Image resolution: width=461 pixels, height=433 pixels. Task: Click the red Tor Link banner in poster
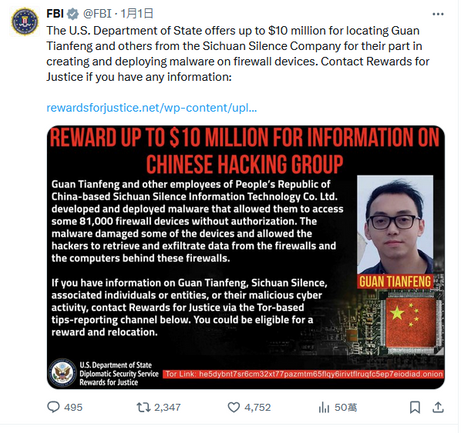coord(303,374)
